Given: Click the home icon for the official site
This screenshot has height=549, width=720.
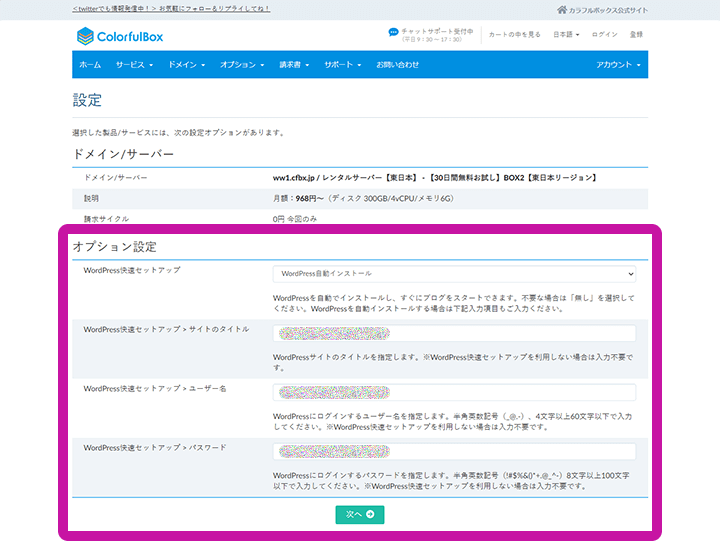Looking at the screenshot, I should 562,9.
